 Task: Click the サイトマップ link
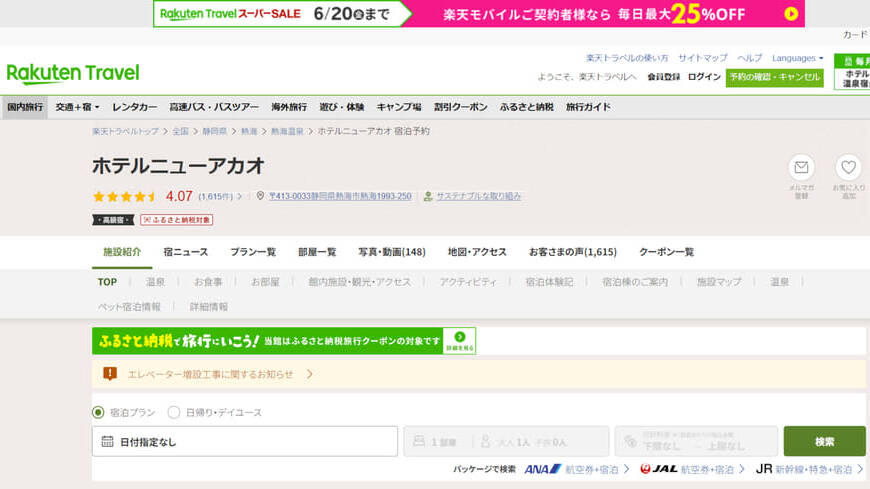[702, 58]
